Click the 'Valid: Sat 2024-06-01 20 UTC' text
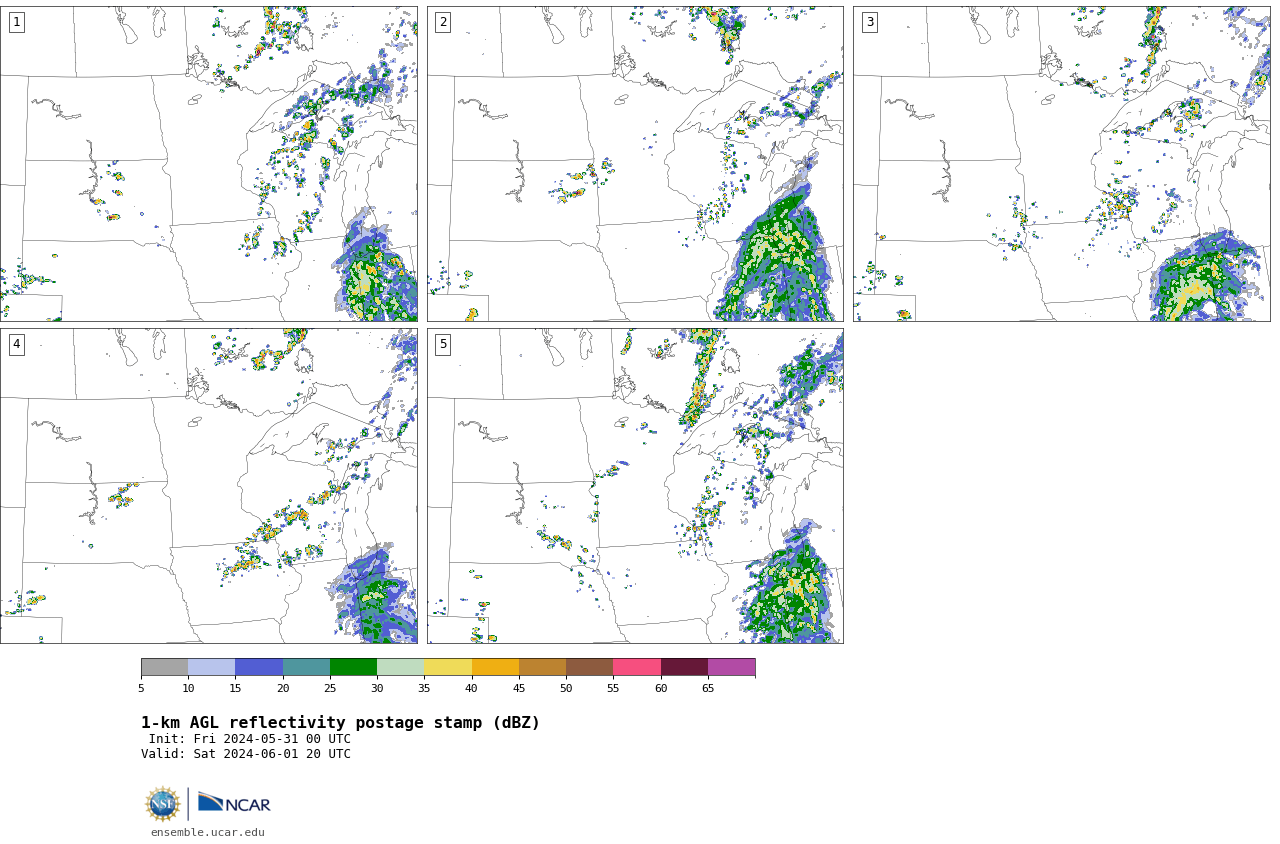The width and height of the screenshot is (1280, 844). (x=246, y=754)
